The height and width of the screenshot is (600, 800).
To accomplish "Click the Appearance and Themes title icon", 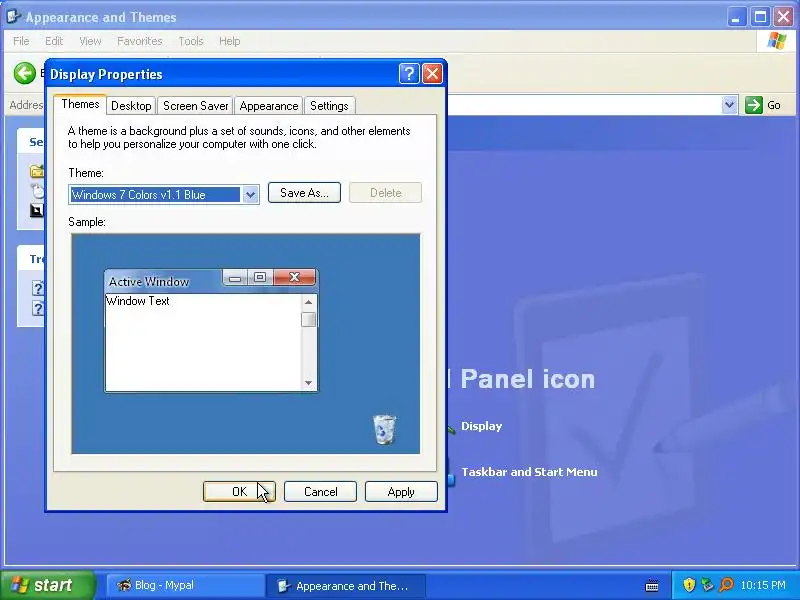I will 13,16.
